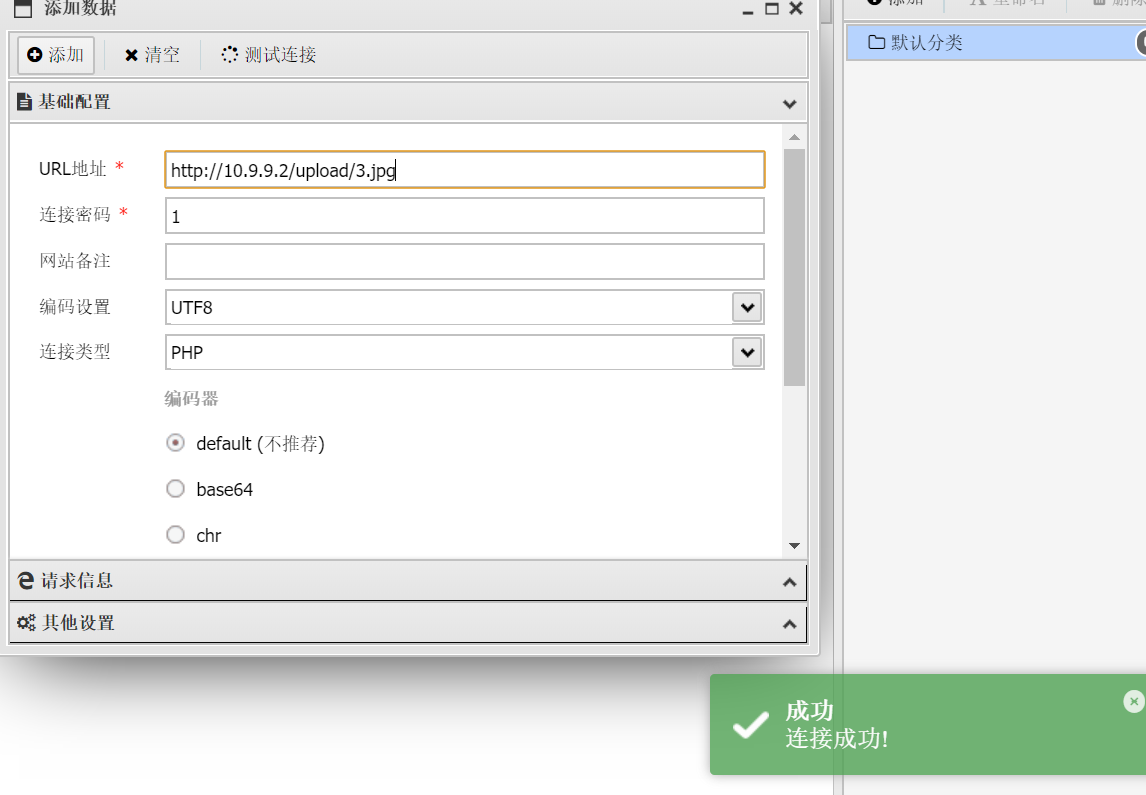Open the 其他设置 section header
Image resolution: width=1146 pixels, height=795 pixels.
[x=408, y=623]
